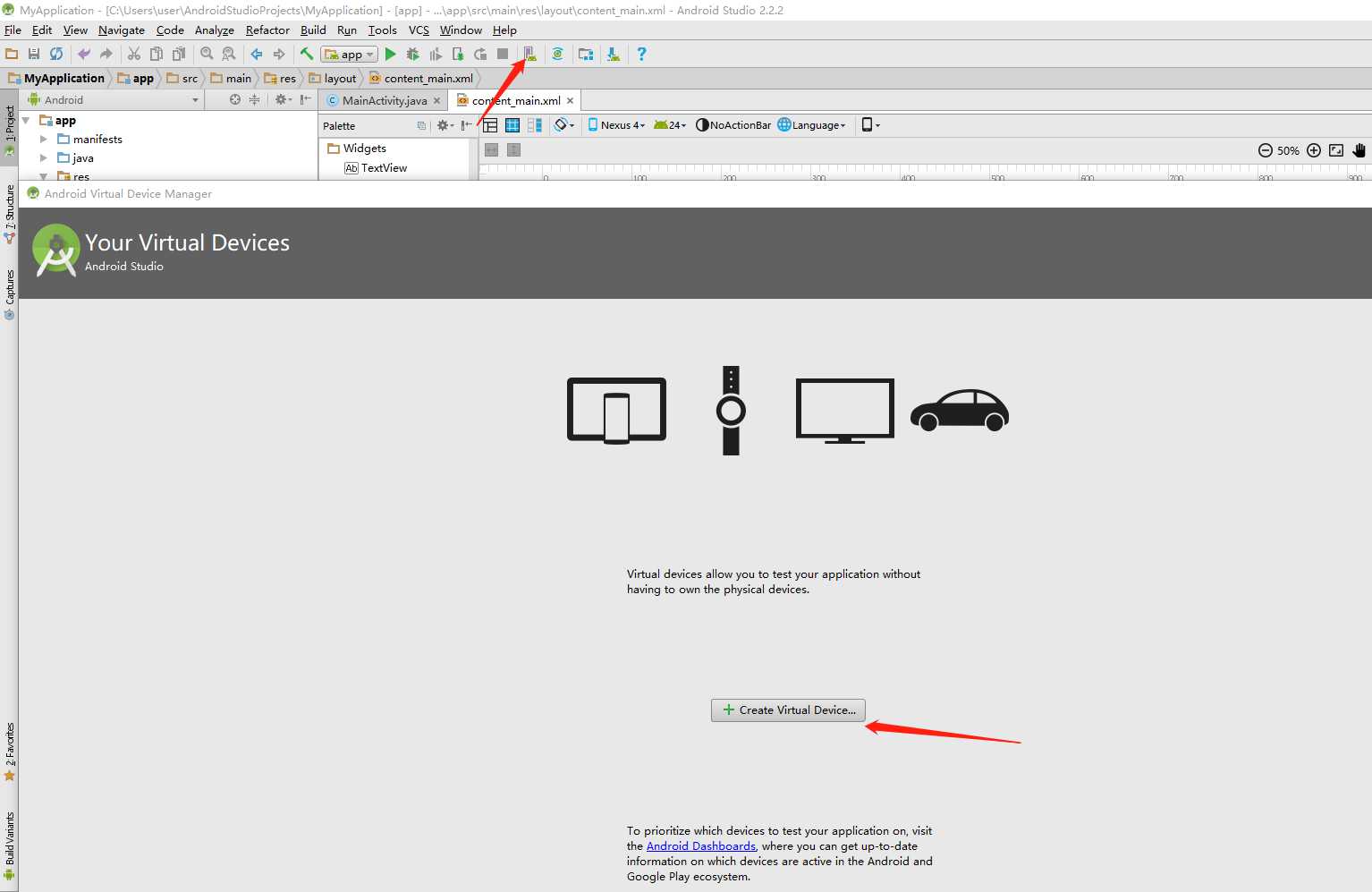Open the API 24 version dropdown
Image resolution: width=1372 pixels, height=892 pixels.
pos(670,125)
